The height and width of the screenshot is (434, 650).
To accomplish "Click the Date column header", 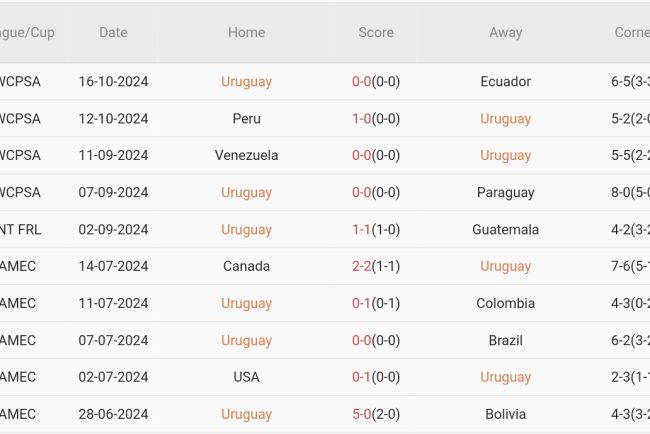I will point(113,32).
